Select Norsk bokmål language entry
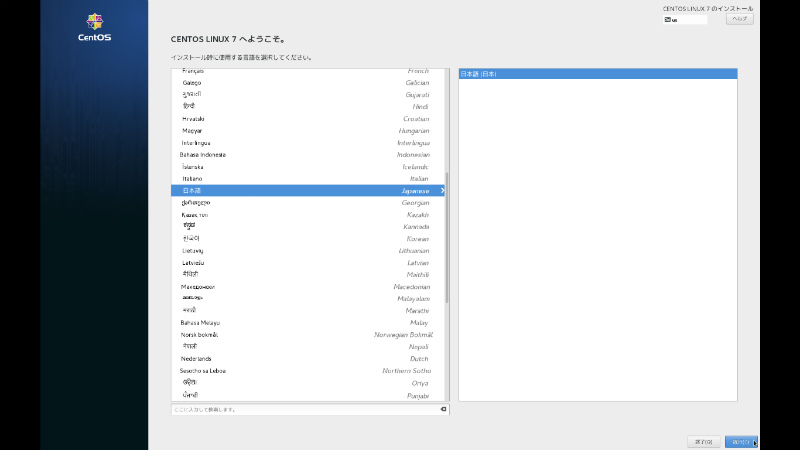Viewport: 800px width, 450px height. click(x=305, y=334)
